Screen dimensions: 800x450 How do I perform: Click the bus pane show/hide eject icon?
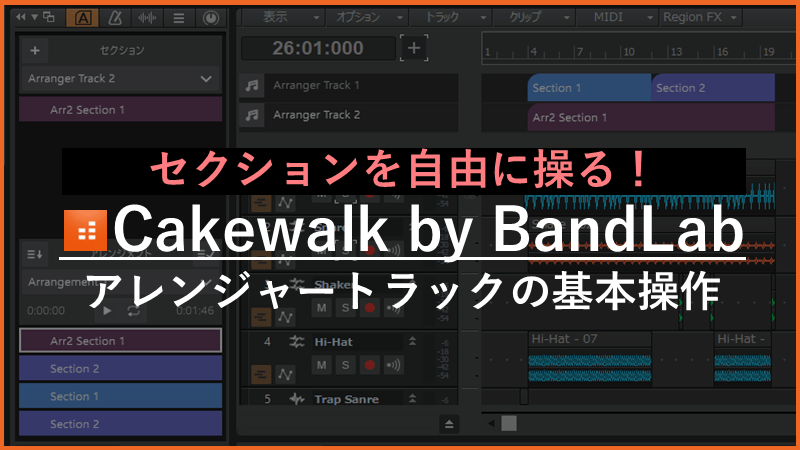[449, 424]
